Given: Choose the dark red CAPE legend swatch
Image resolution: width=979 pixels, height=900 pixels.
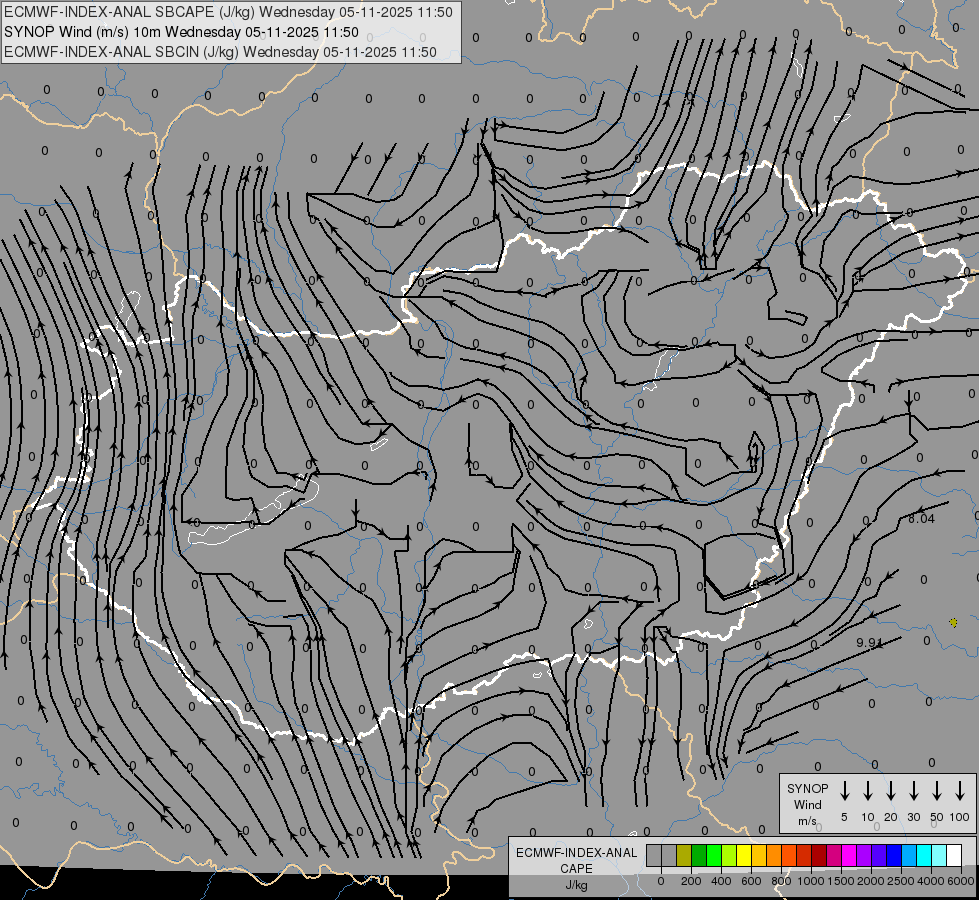Looking at the screenshot, I should [819, 855].
